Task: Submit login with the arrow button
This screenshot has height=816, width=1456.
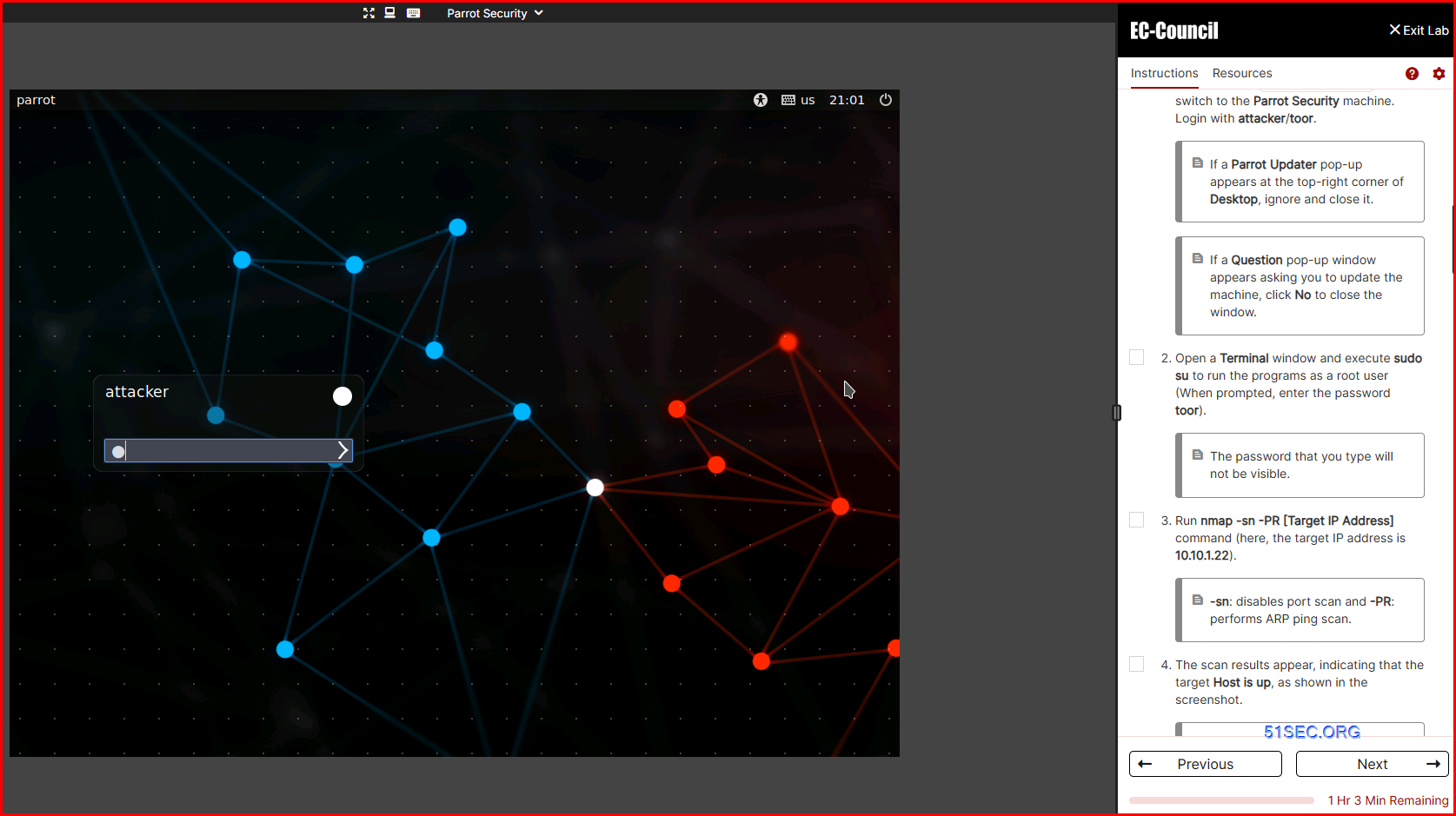Action: (x=343, y=450)
